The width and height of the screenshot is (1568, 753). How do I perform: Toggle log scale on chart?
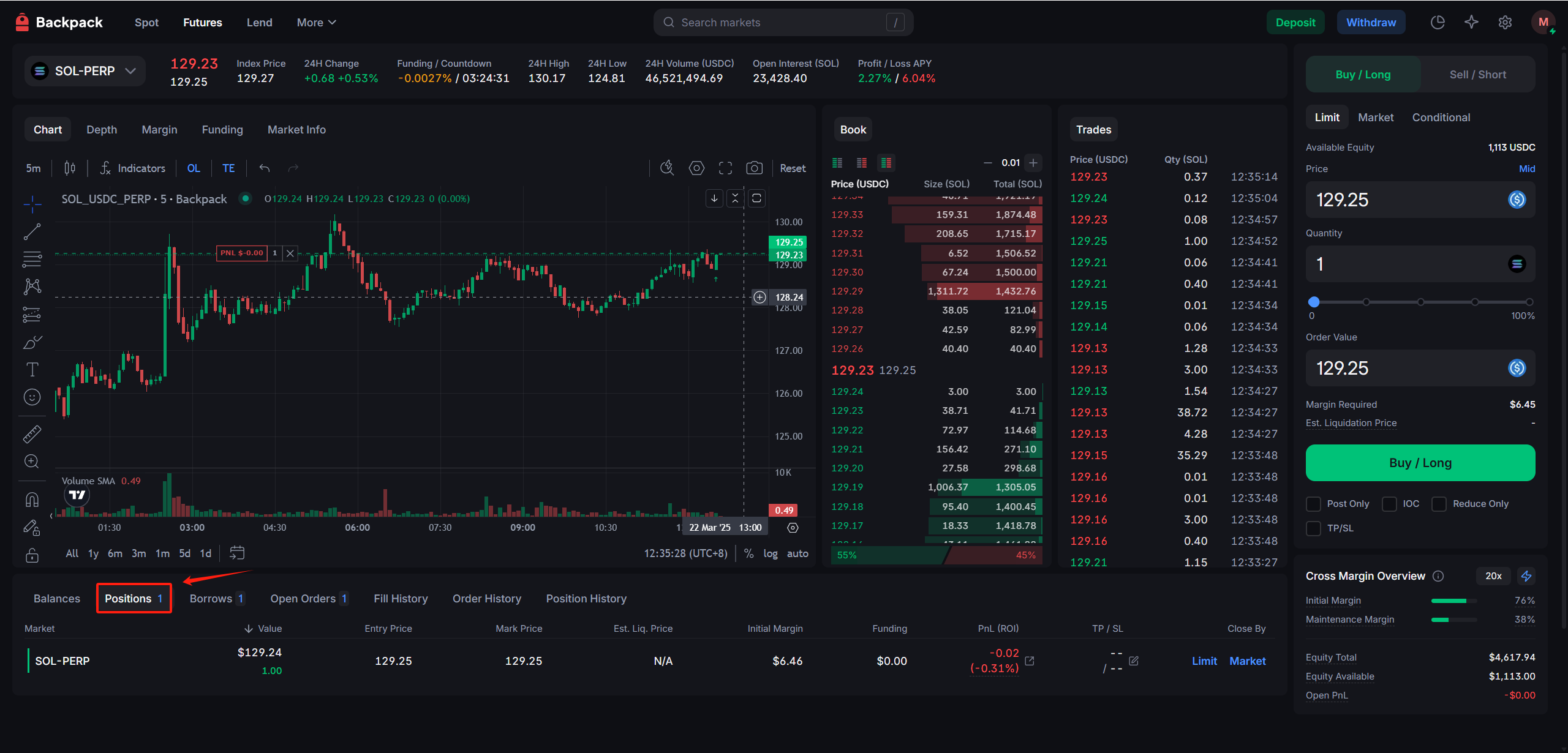pos(770,553)
